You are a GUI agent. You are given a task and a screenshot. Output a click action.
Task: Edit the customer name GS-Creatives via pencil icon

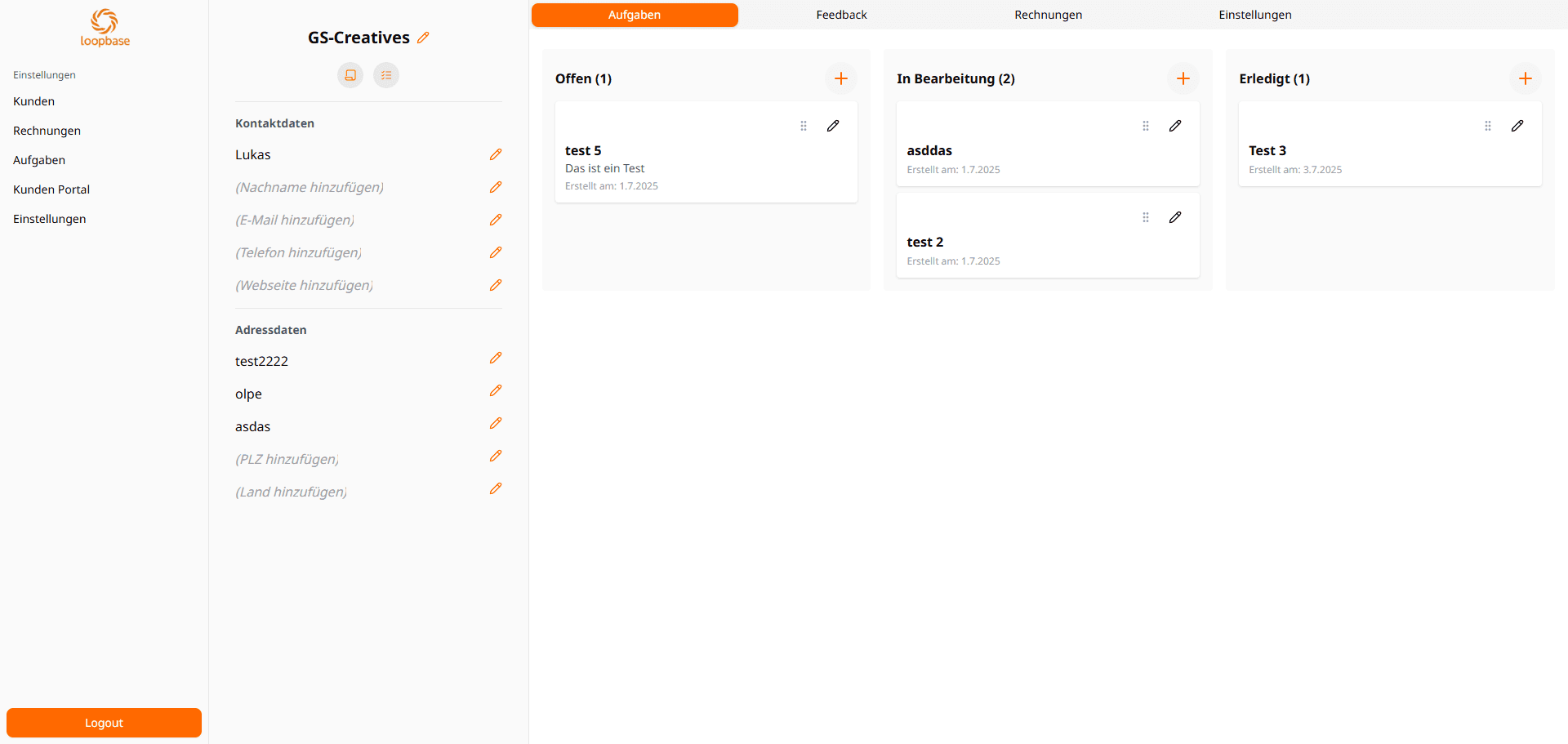pyautogui.click(x=423, y=38)
